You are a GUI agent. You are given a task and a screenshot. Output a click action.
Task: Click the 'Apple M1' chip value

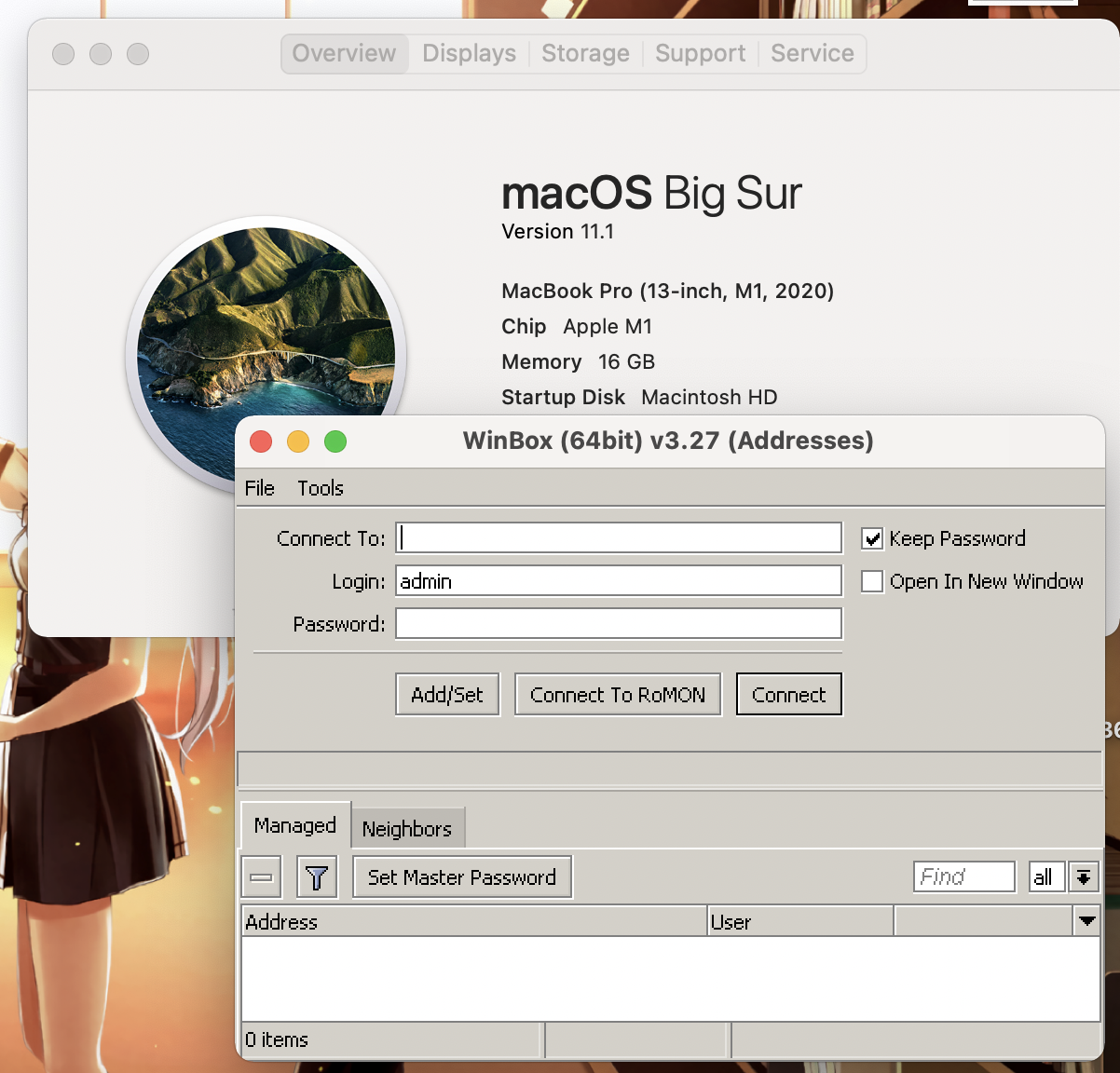pyautogui.click(x=608, y=326)
